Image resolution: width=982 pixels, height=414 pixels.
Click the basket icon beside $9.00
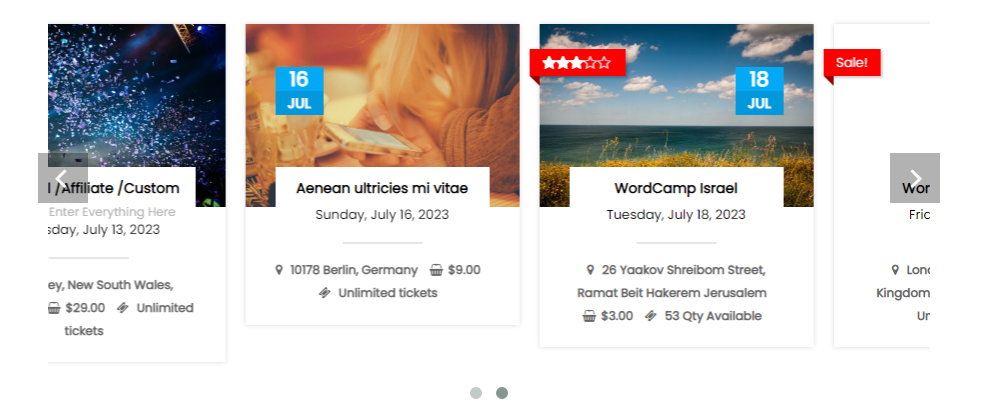point(436,270)
